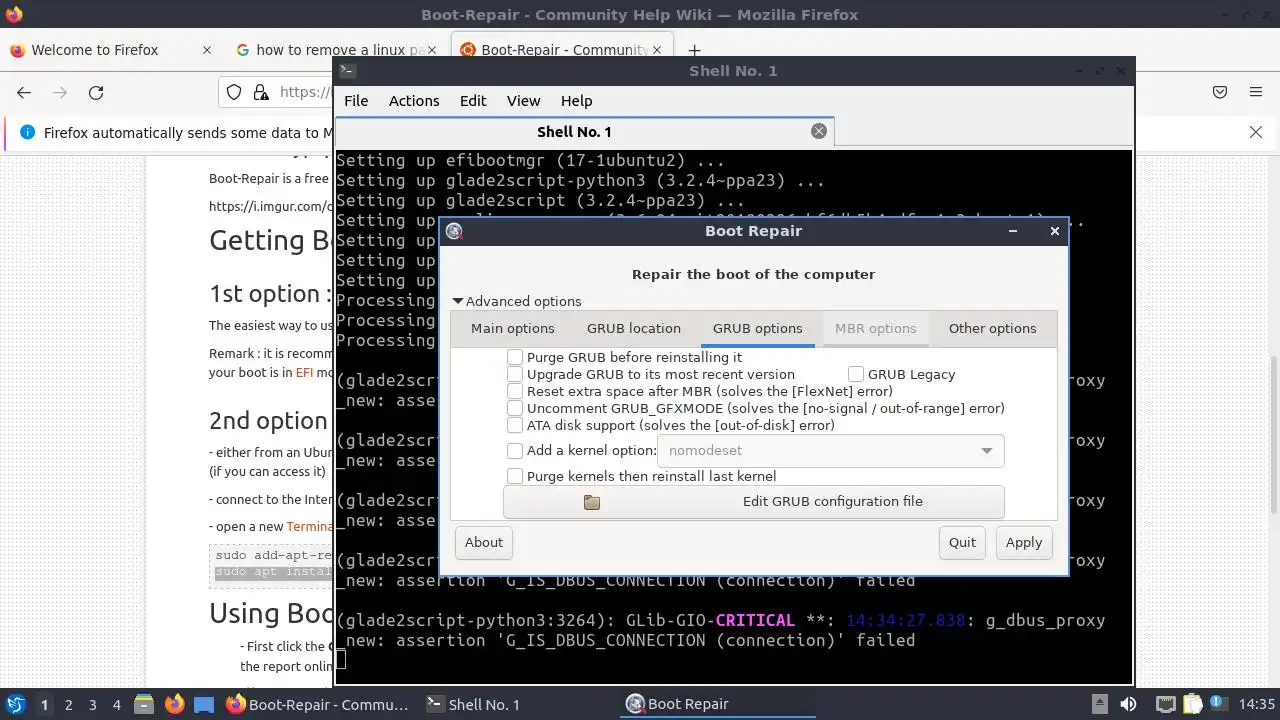
Task: Tick Add a kernel option checkbox
Action: tap(515, 451)
